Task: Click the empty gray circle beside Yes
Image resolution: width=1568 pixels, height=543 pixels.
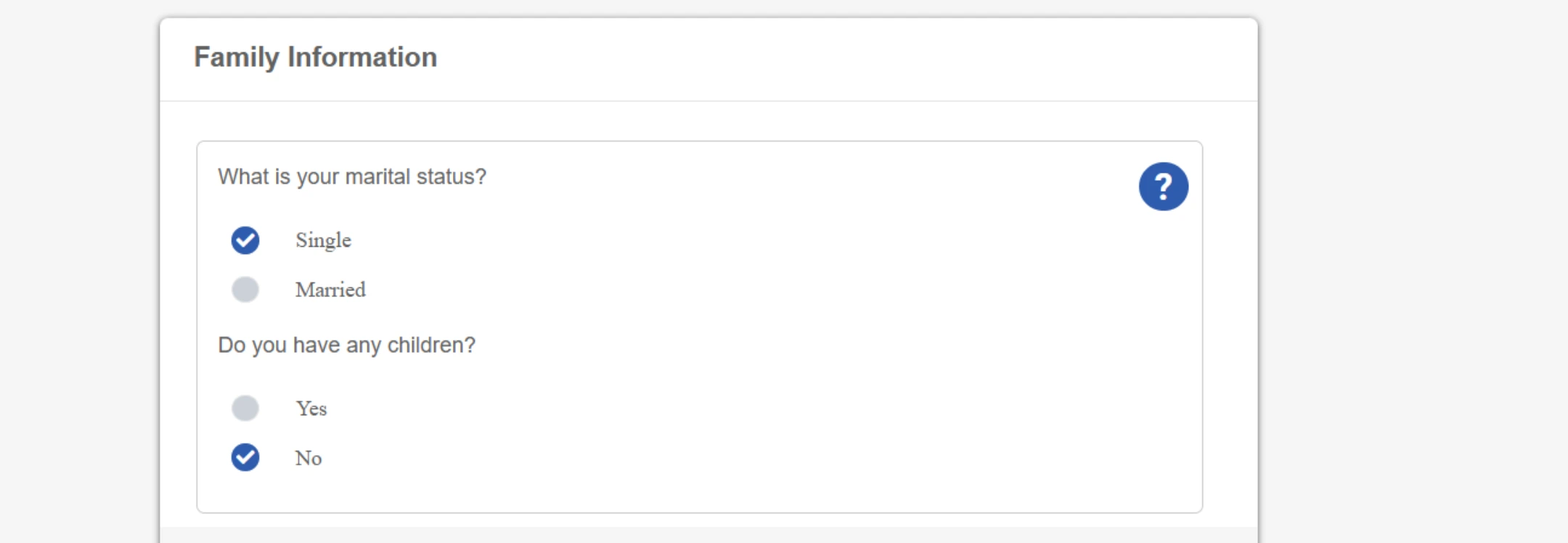Action: [x=245, y=408]
